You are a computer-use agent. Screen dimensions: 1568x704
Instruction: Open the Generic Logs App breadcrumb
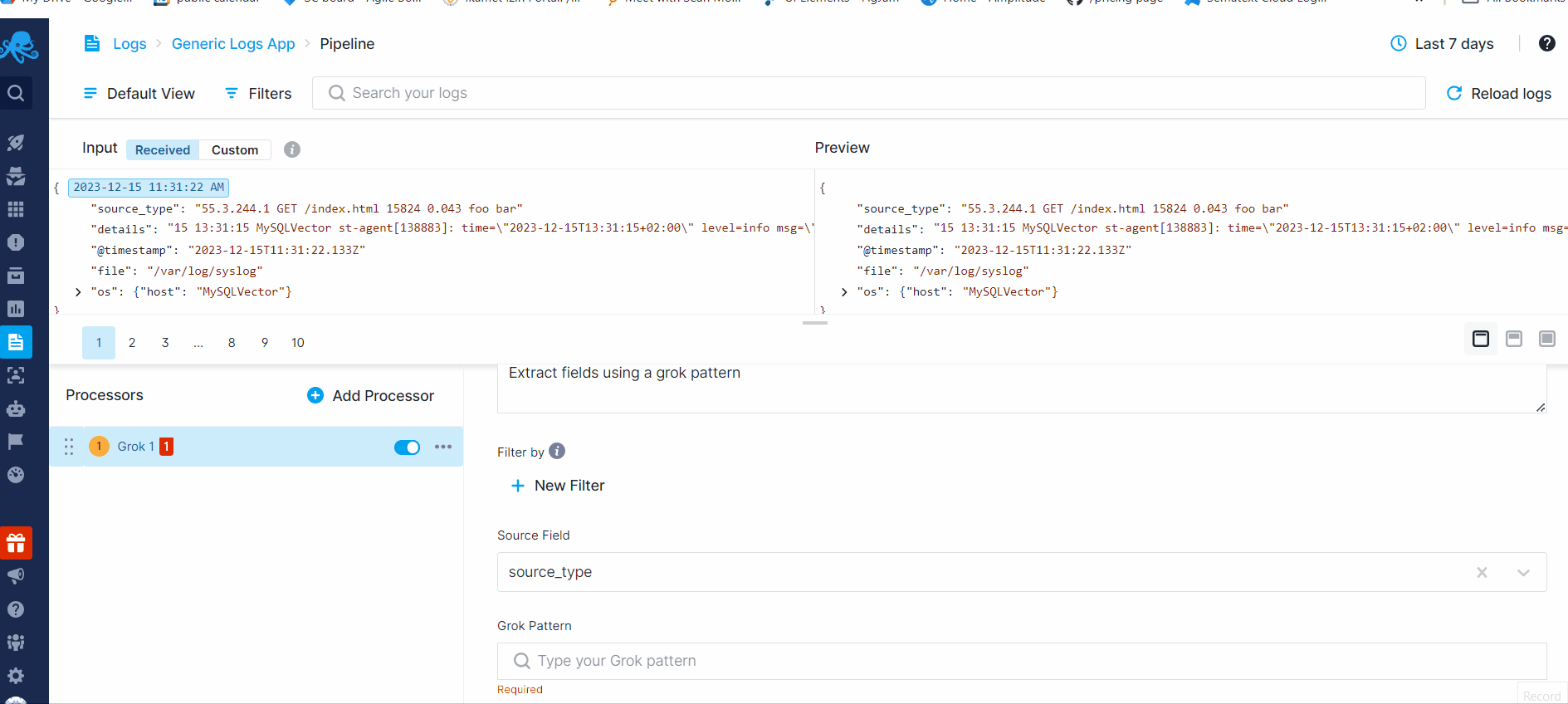(233, 44)
